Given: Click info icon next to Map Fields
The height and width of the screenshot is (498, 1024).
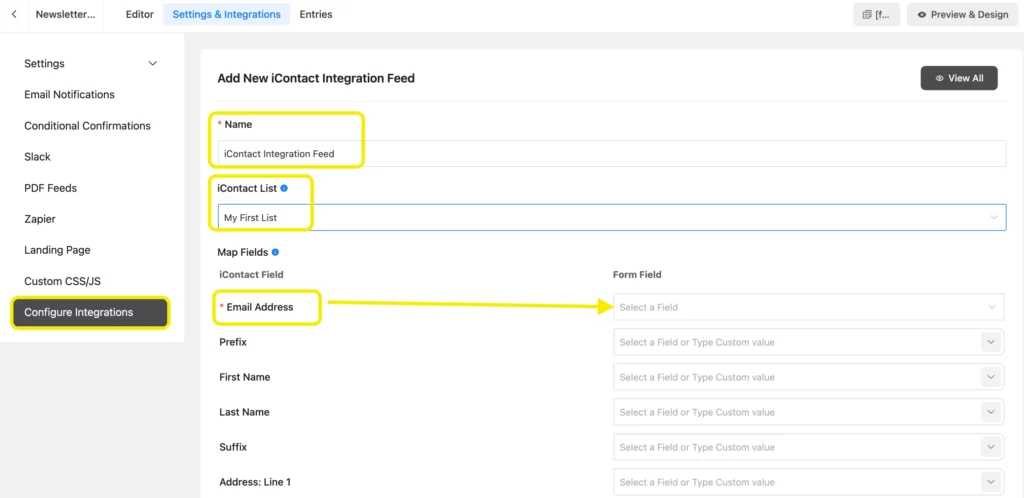Looking at the screenshot, I should click(x=275, y=252).
